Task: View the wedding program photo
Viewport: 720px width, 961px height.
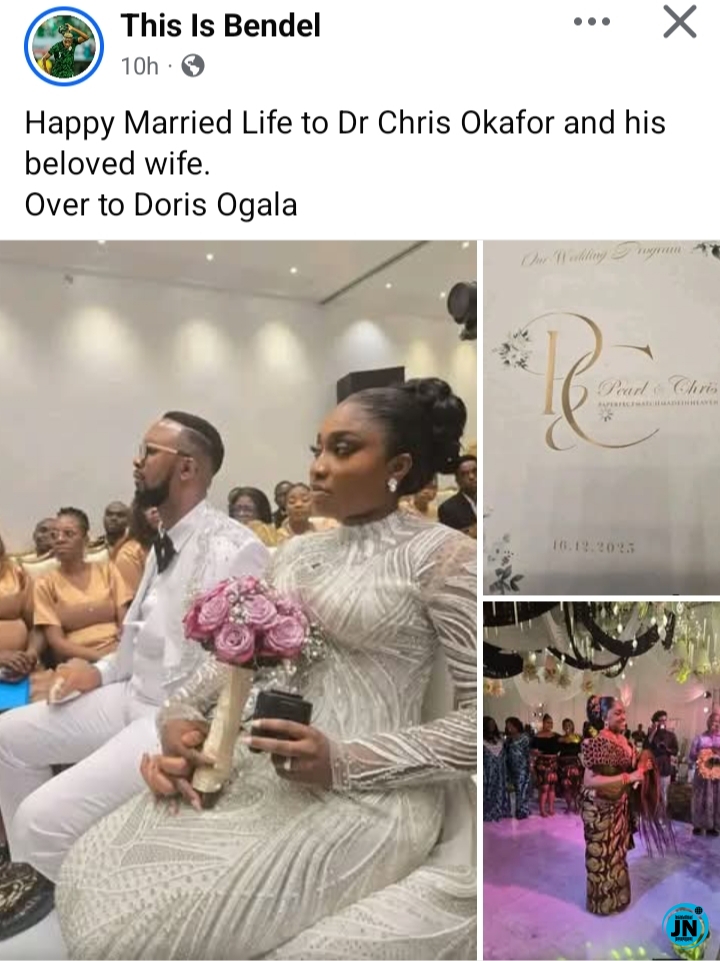Action: pyautogui.click(x=602, y=417)
